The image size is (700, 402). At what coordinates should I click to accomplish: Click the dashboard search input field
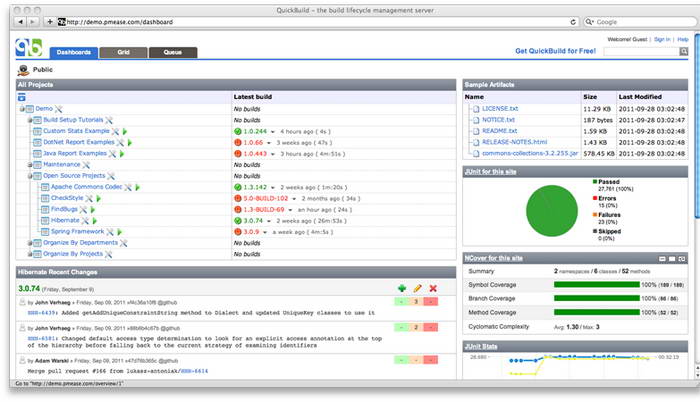pos(641,52)
